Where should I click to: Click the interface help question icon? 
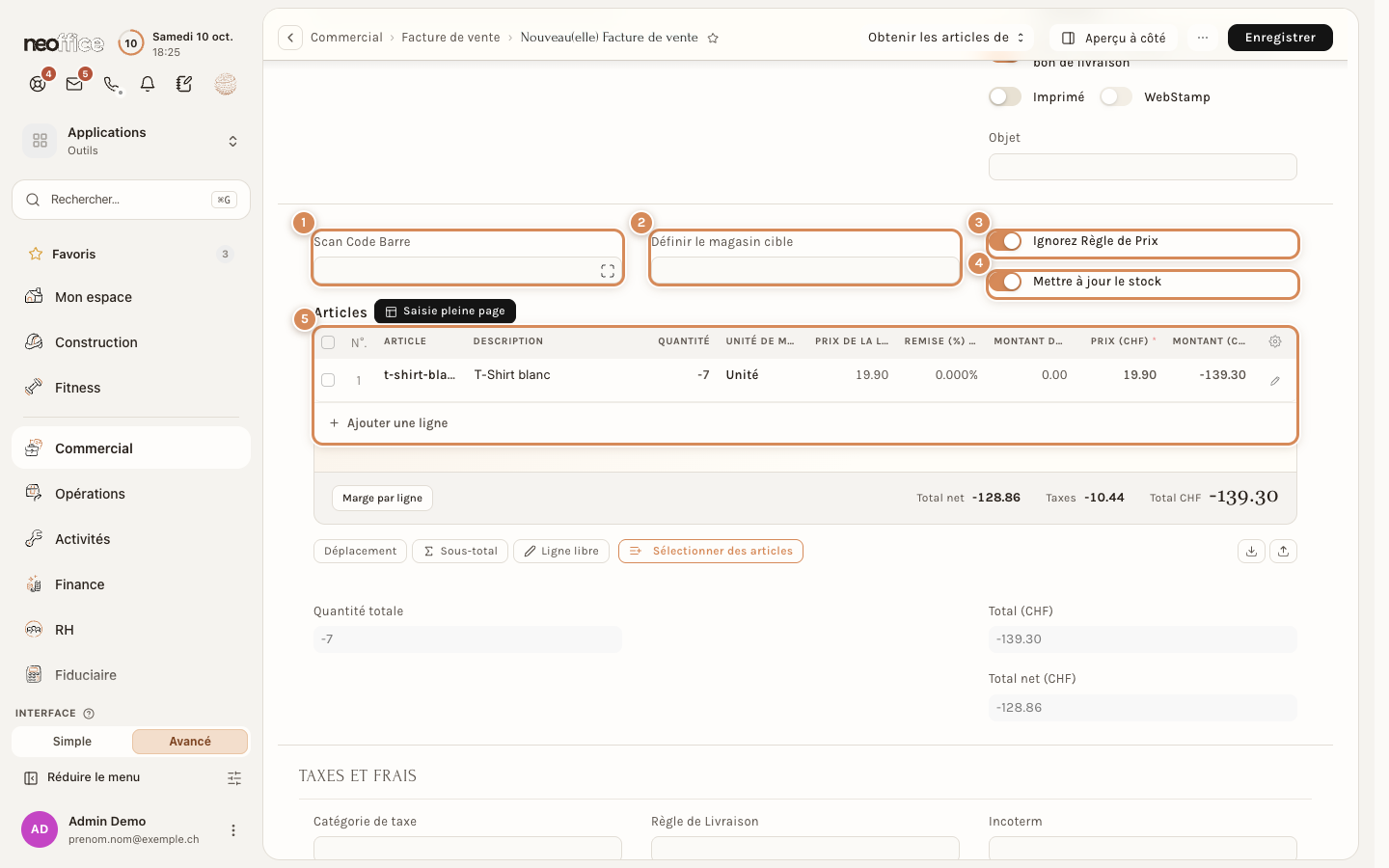click(x=89, y=714)
